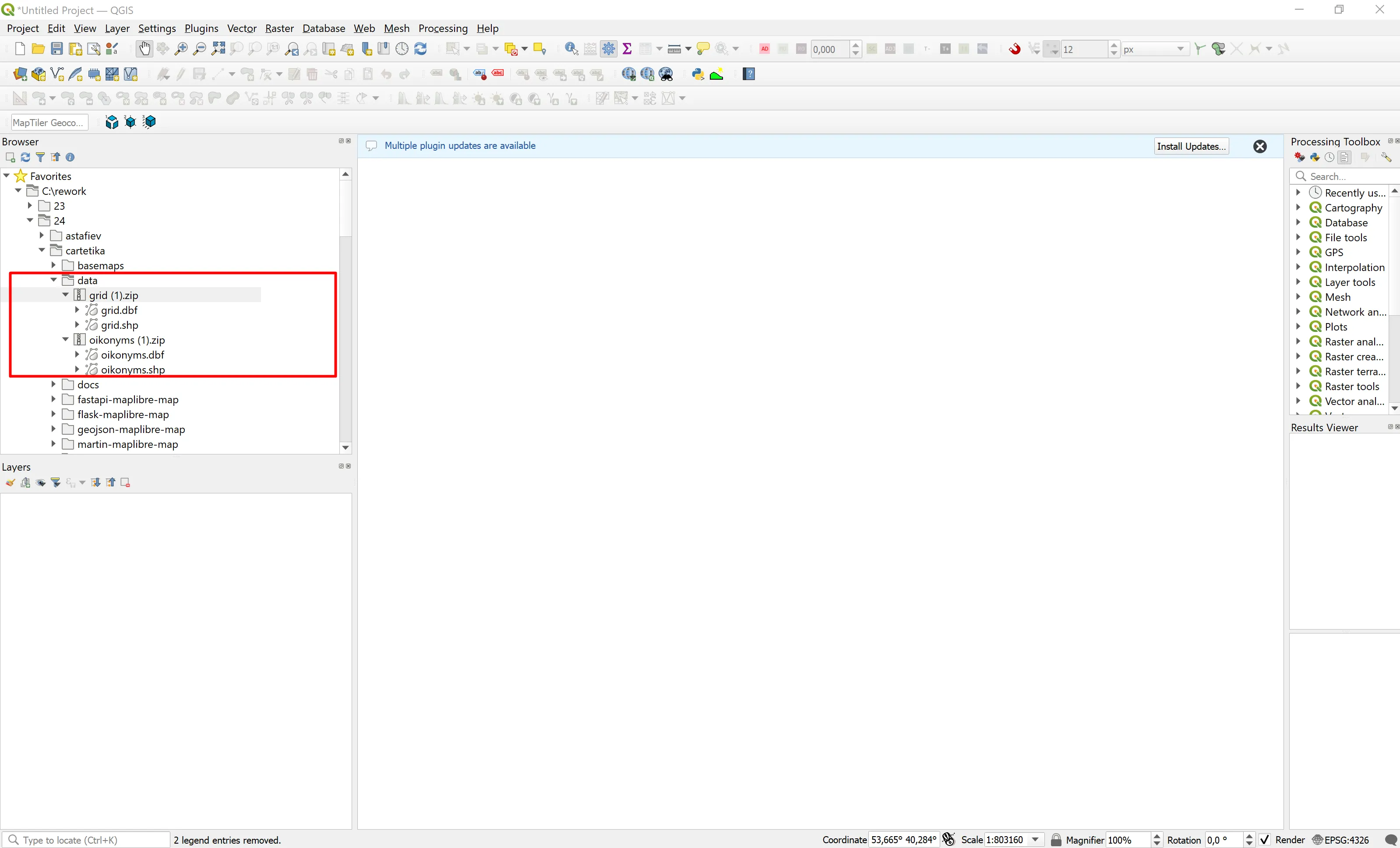Image resolution: width=1400 pixels, height=848 pixels.
Task: Open the Processing menu
Action: [443, 28]
